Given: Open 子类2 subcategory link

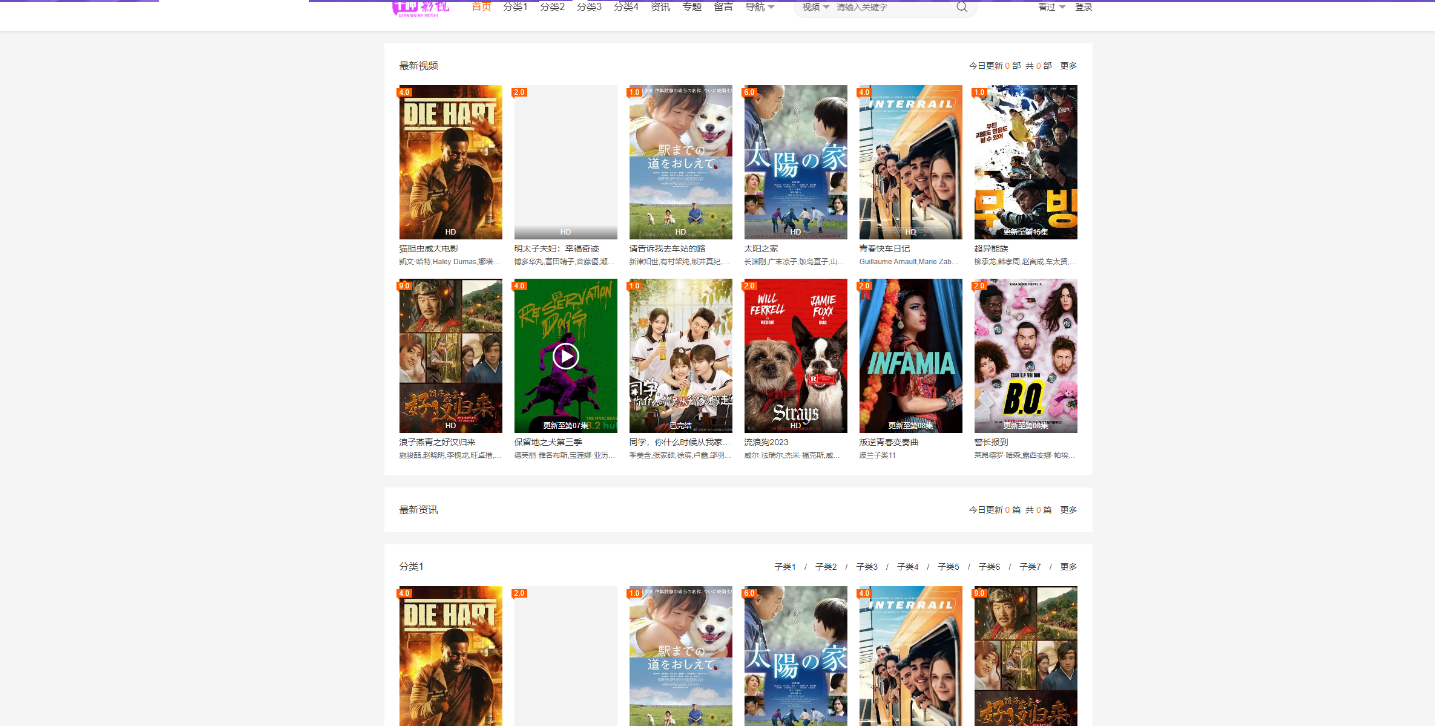Looking at the screenshot, I should pos(826,567).
